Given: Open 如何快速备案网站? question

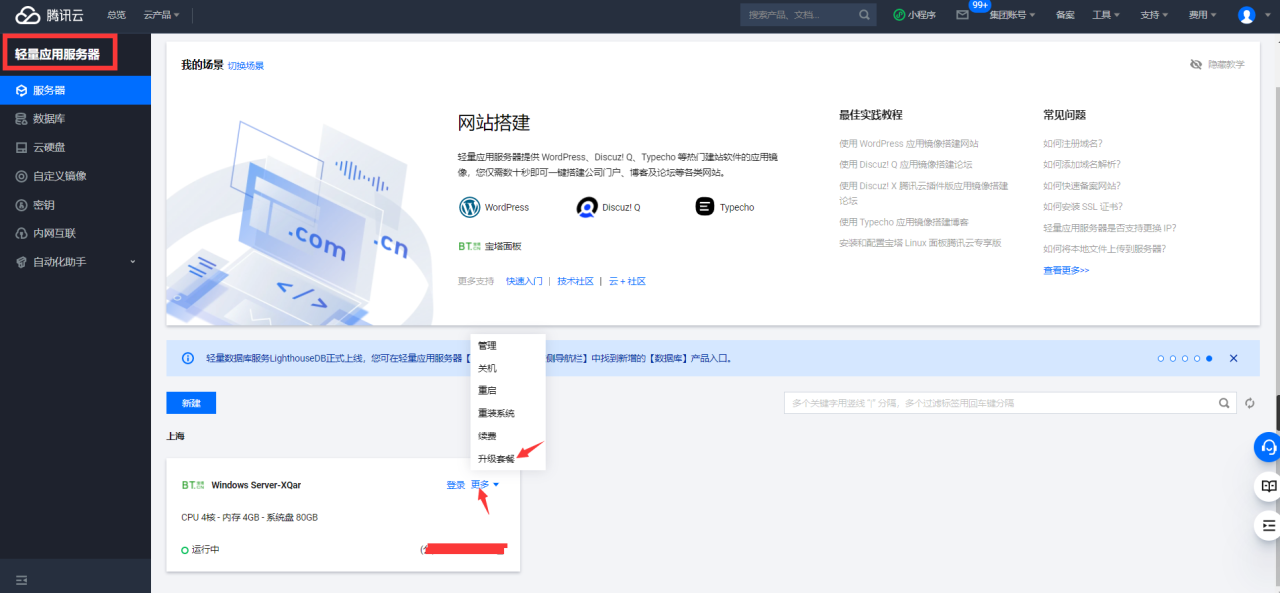Looking at the screenshot, I should (1082, 186).
